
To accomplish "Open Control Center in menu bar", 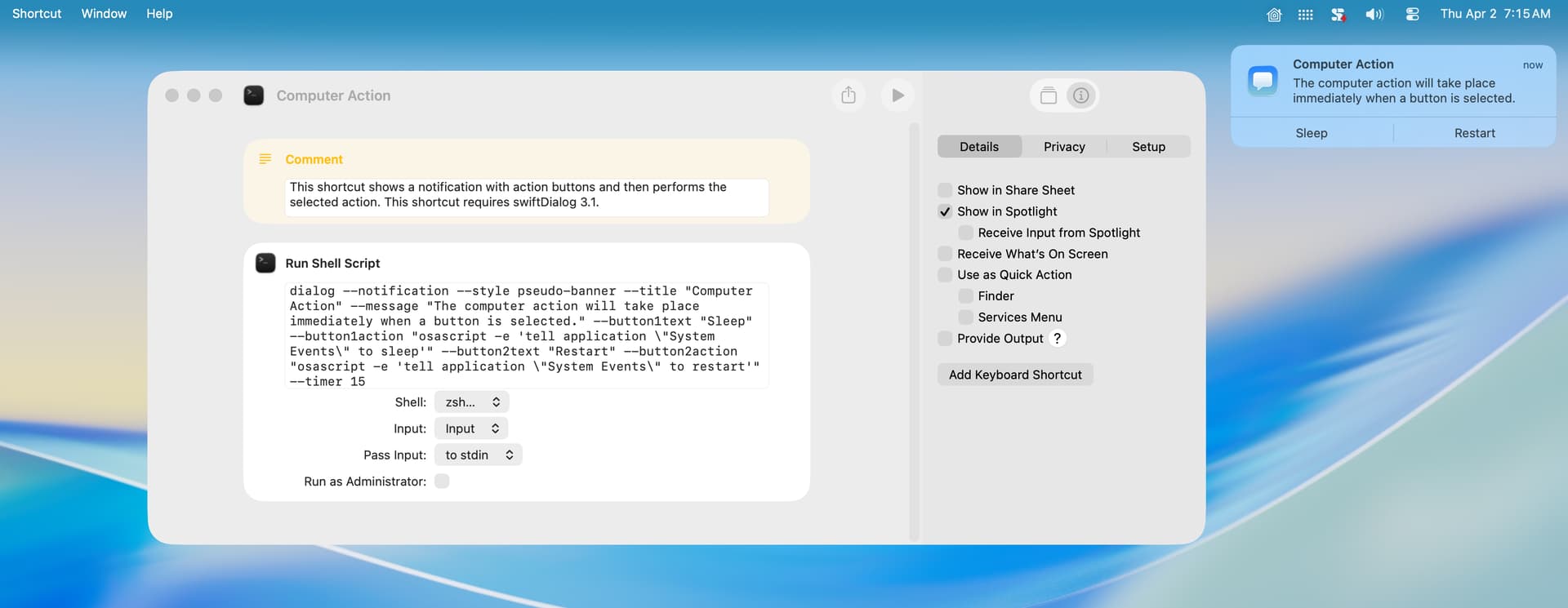I will point(1412,14).
